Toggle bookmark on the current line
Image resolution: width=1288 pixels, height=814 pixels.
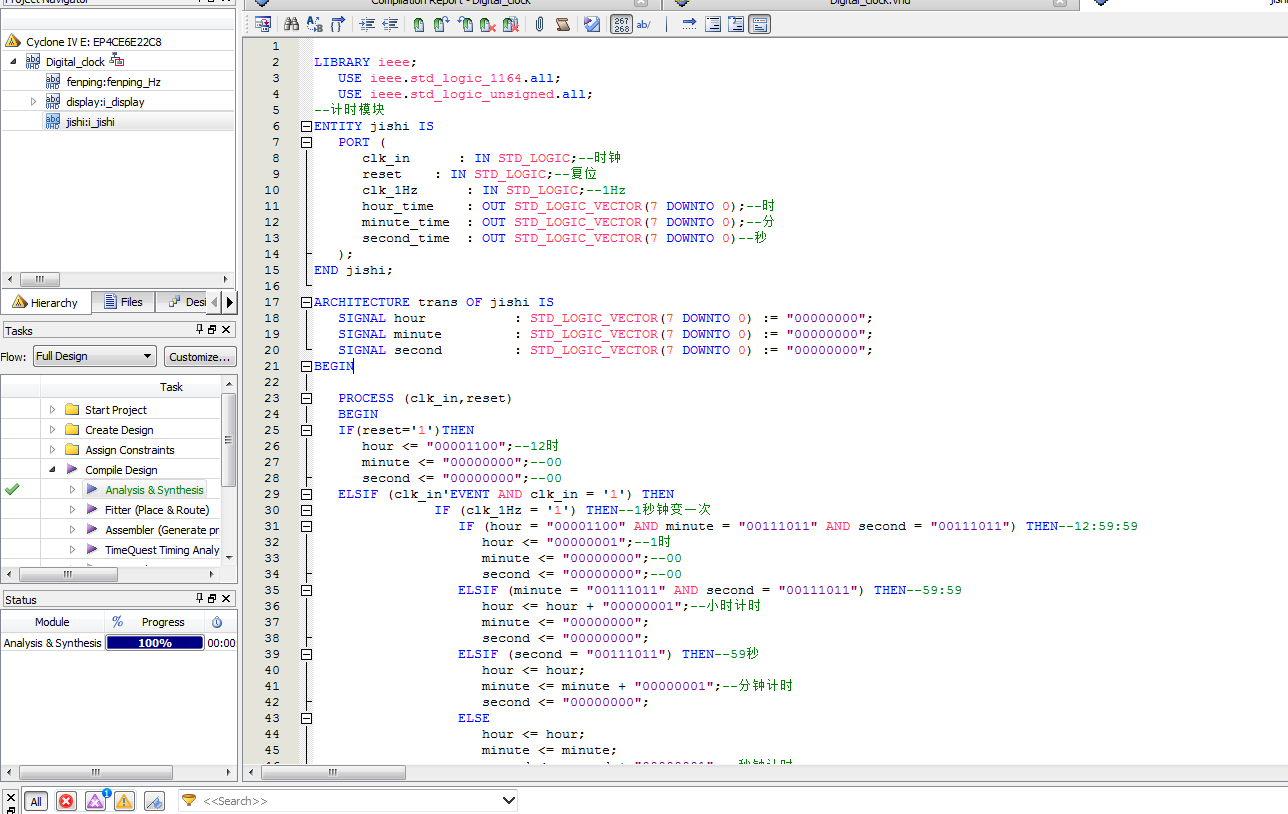tap(419, 24)
